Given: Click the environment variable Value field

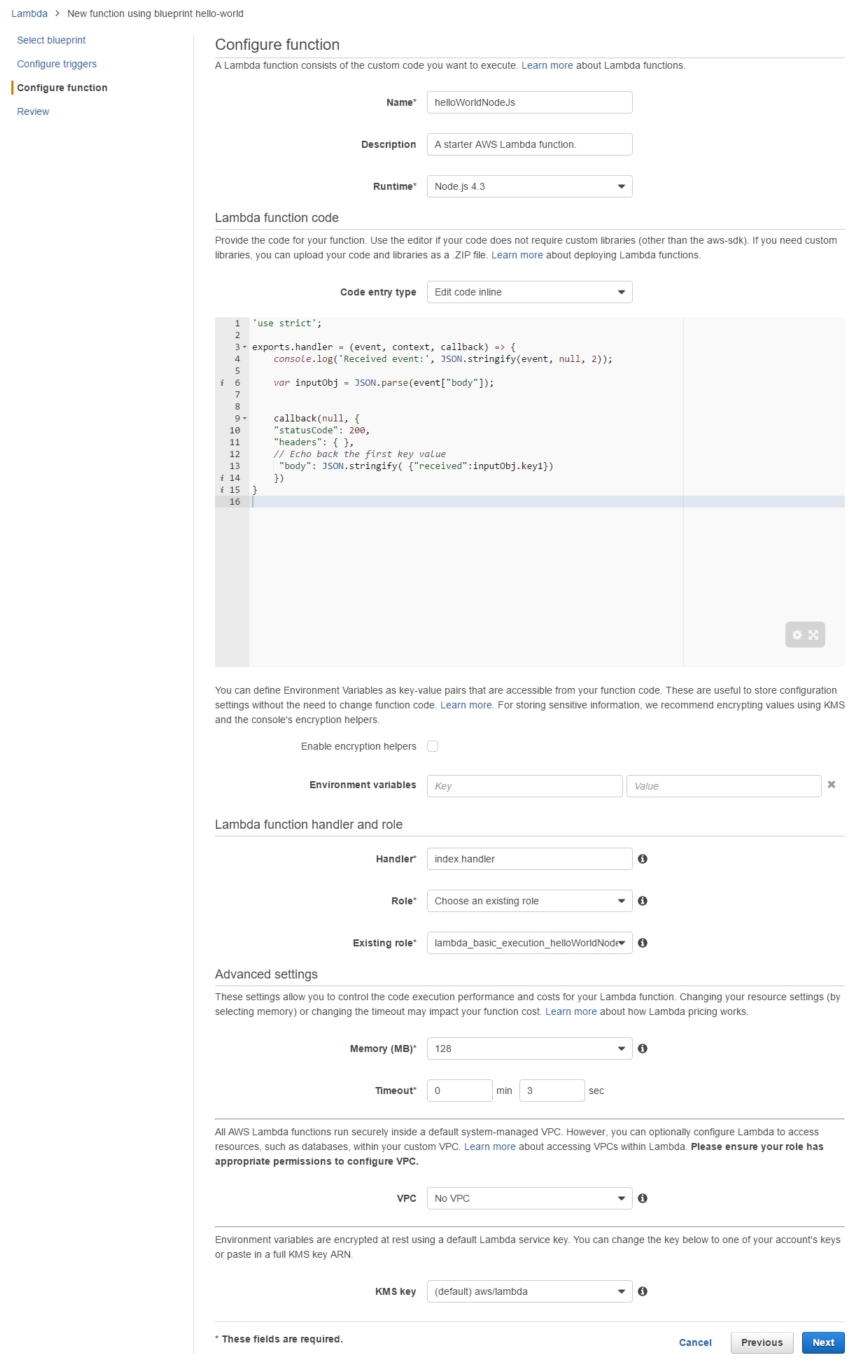Looking at the screenshot, I should (724, 785).
